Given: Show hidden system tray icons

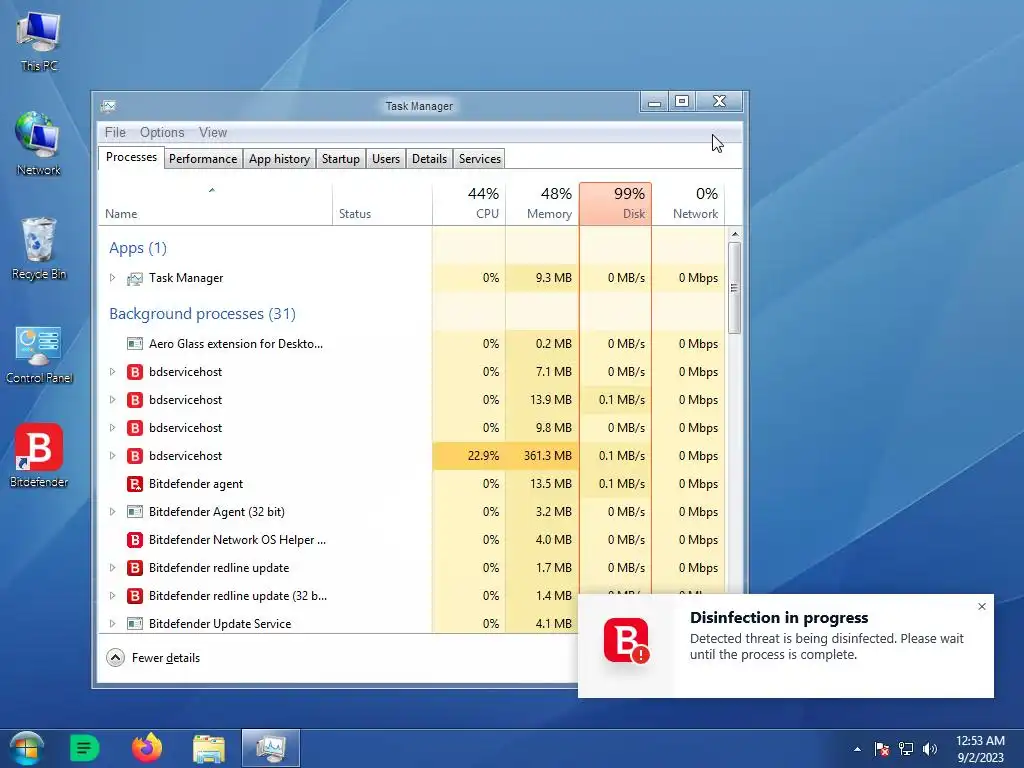Looking at the screenshot, I should tap(857, 749).
